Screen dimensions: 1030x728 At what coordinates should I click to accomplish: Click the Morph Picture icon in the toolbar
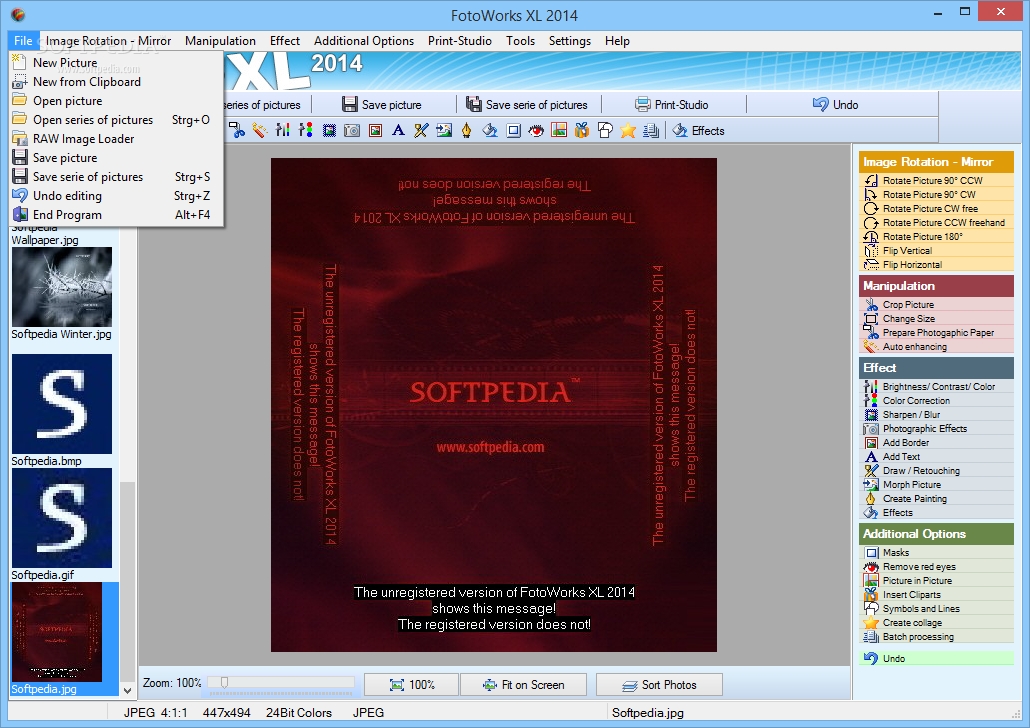pyautogui.click(x=444, y=130)
